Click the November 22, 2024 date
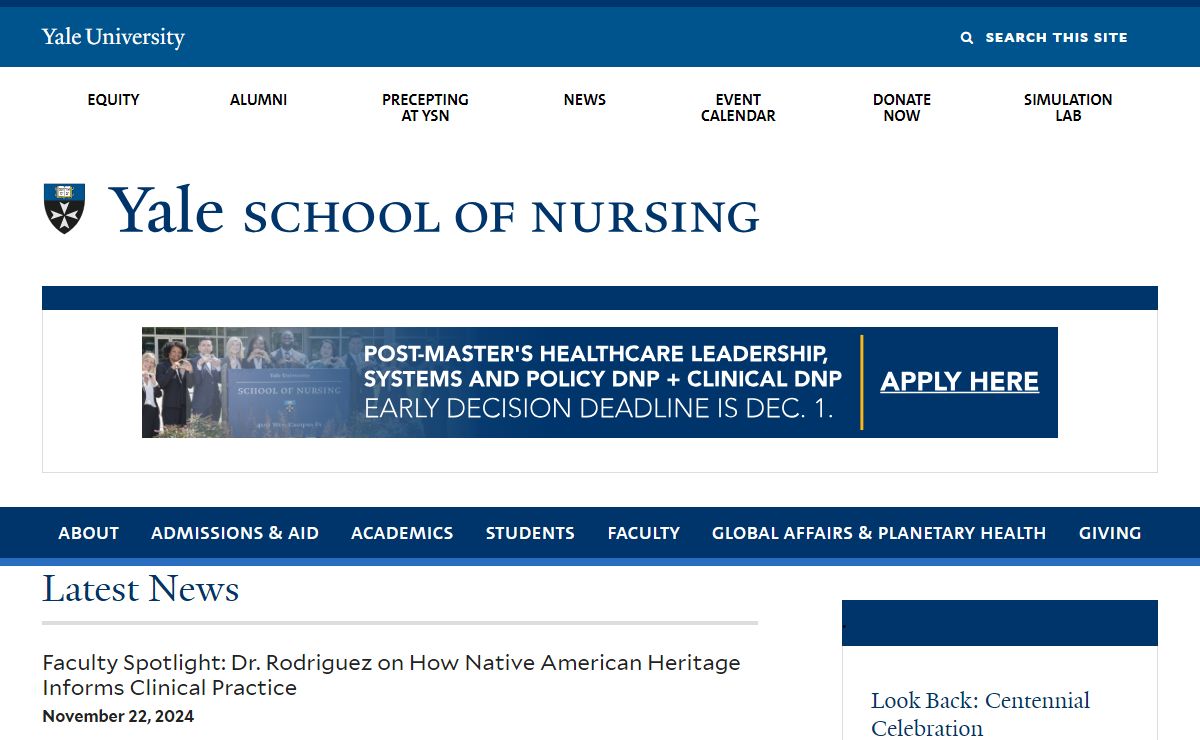The width and height of the screenshot is (1200, 740). coord(118,716)
